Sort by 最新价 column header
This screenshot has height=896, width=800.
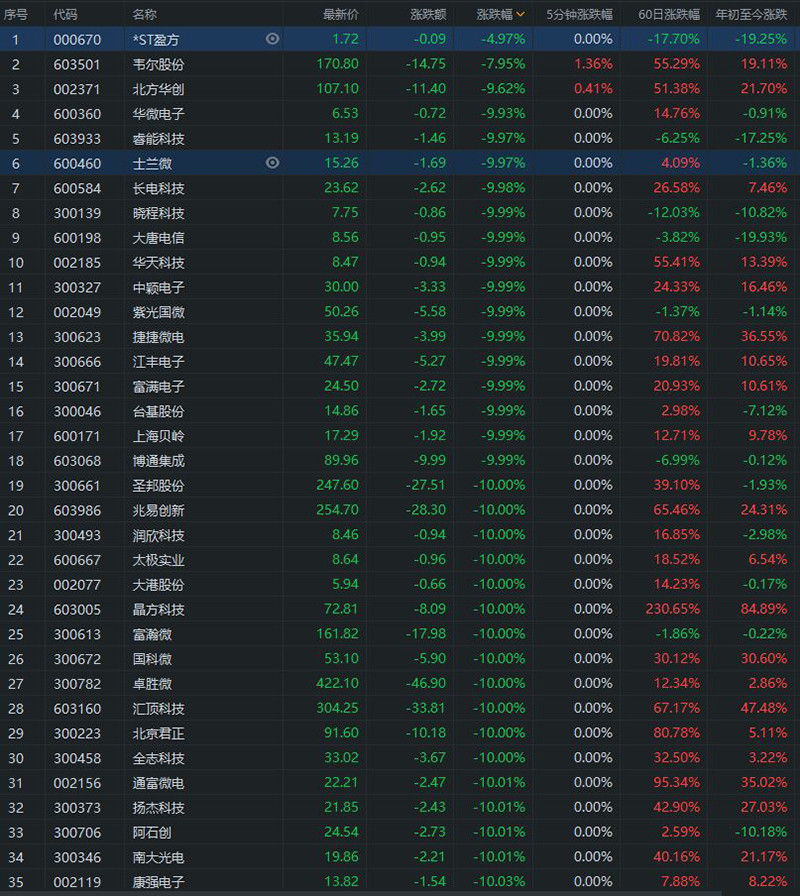pos(341,14)
